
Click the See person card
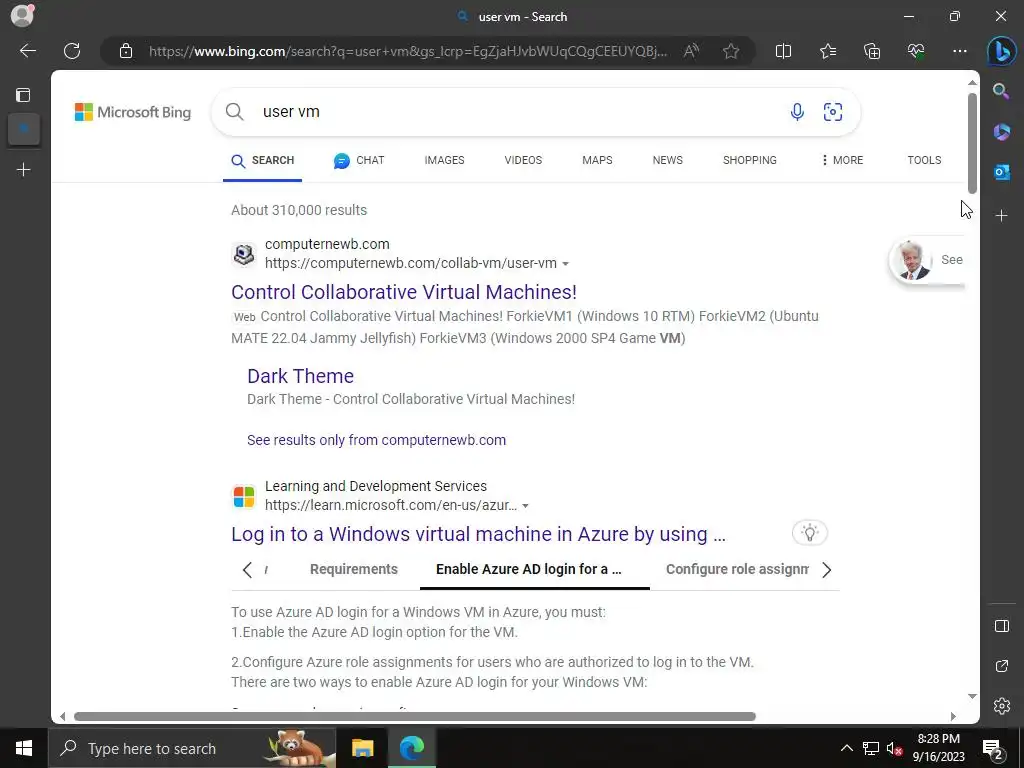927,260
